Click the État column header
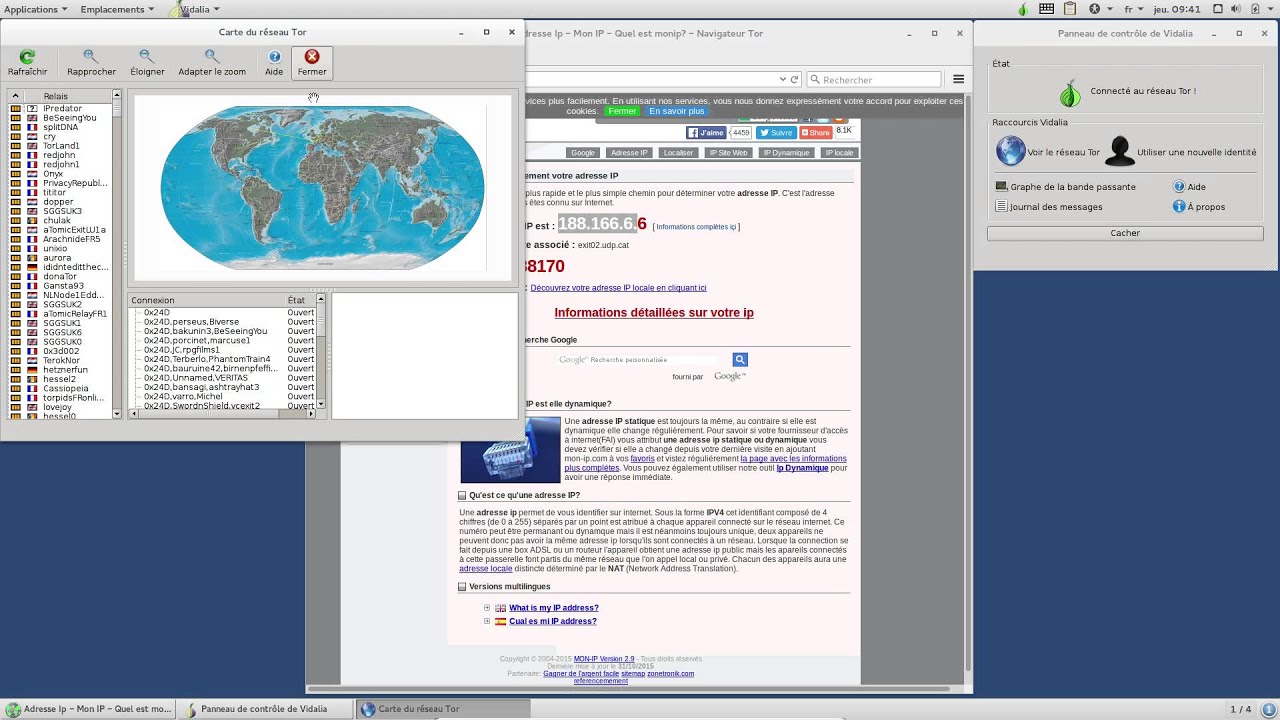1280x720 pixels. click(300, 300)
